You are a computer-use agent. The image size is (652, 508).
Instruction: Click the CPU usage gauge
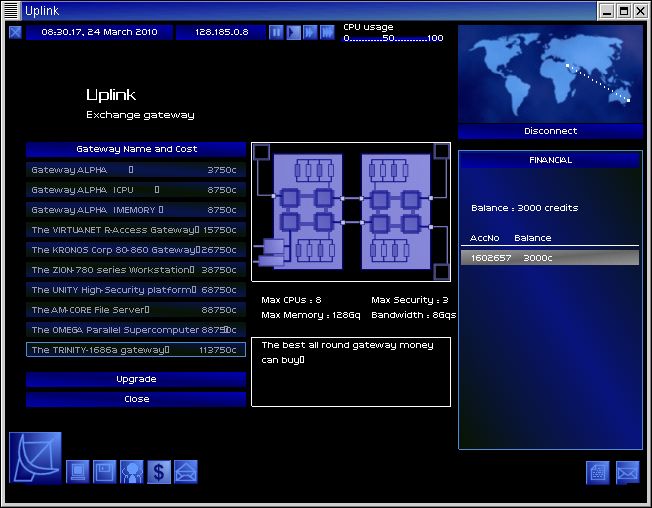pyautogui.click(x=393, y=38)
